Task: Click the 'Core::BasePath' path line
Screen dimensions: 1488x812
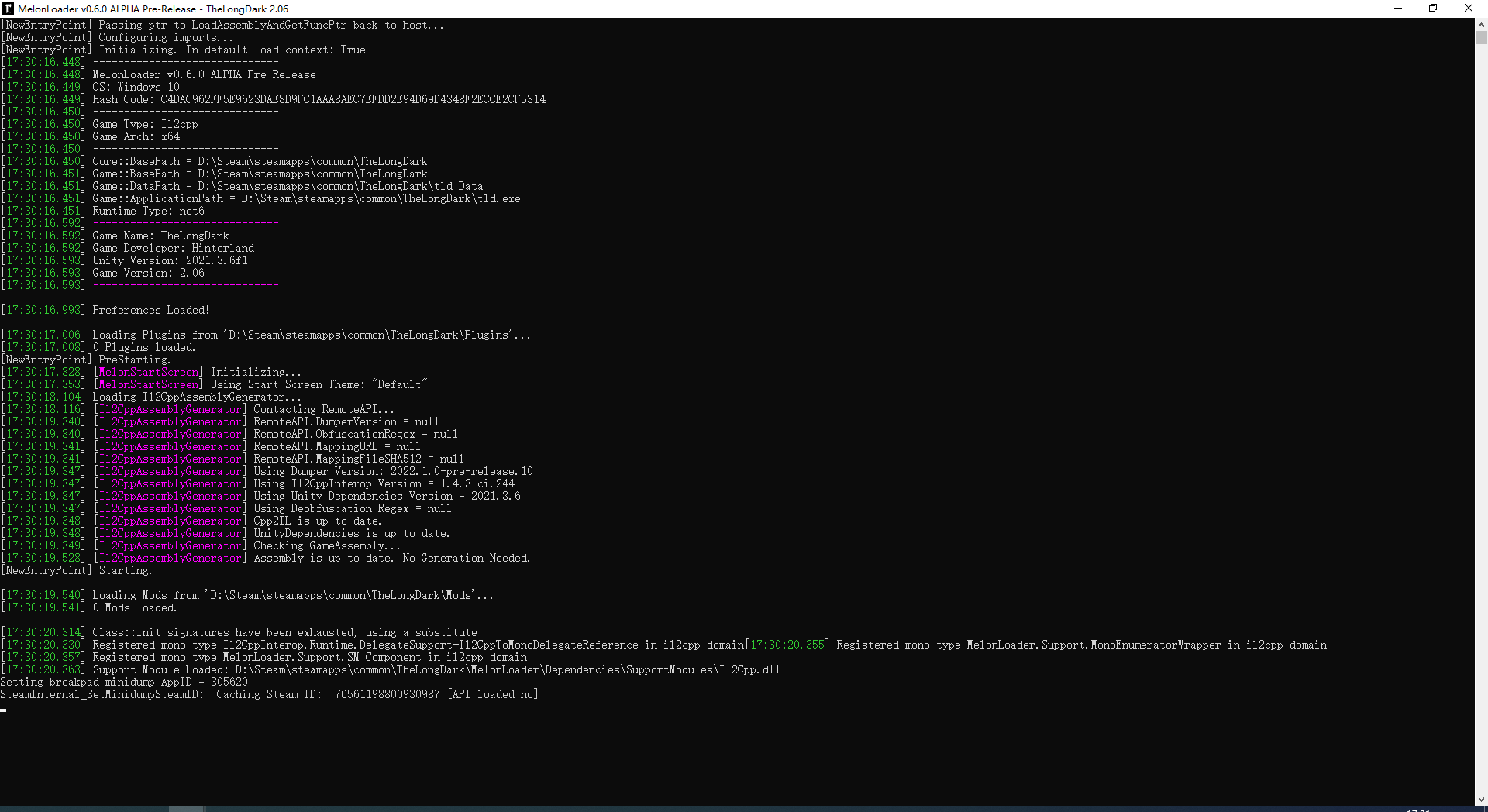Action: (x=215, y=161)
